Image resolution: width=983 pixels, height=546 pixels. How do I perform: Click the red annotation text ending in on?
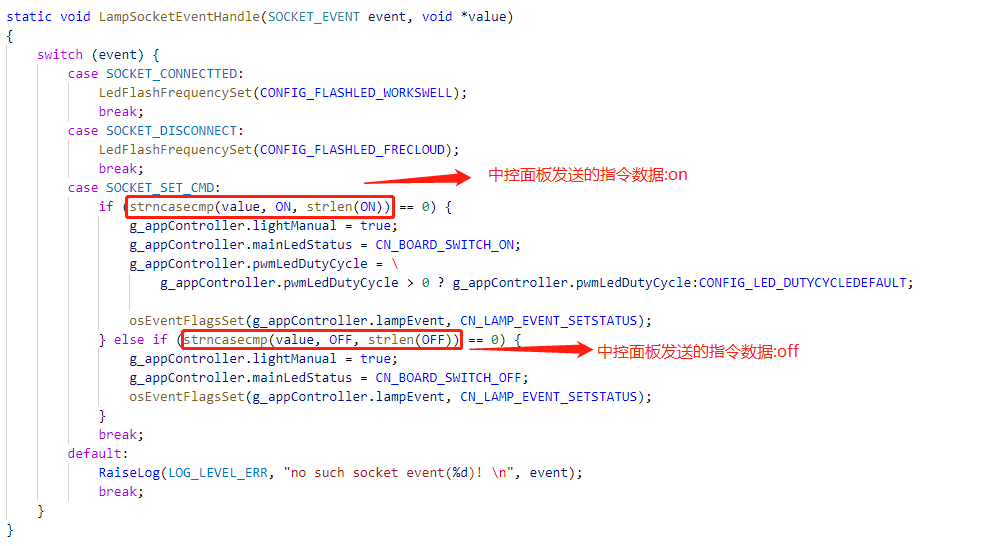tap(587, 175)
